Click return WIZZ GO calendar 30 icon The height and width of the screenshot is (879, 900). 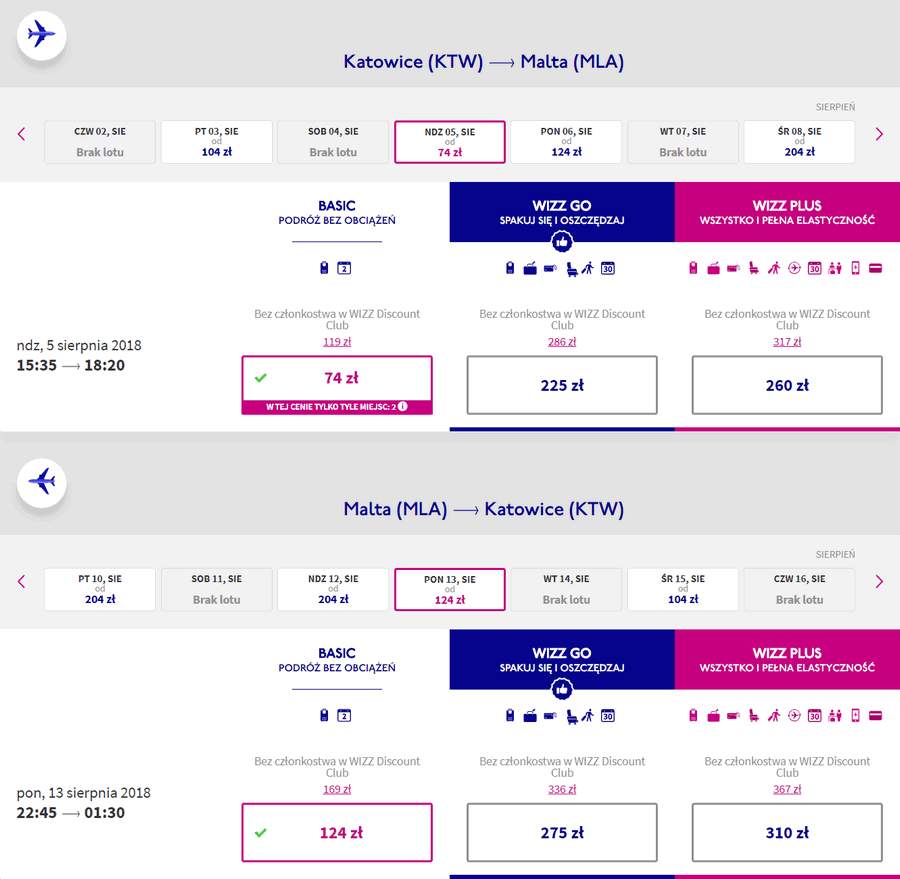pos(608,716)
